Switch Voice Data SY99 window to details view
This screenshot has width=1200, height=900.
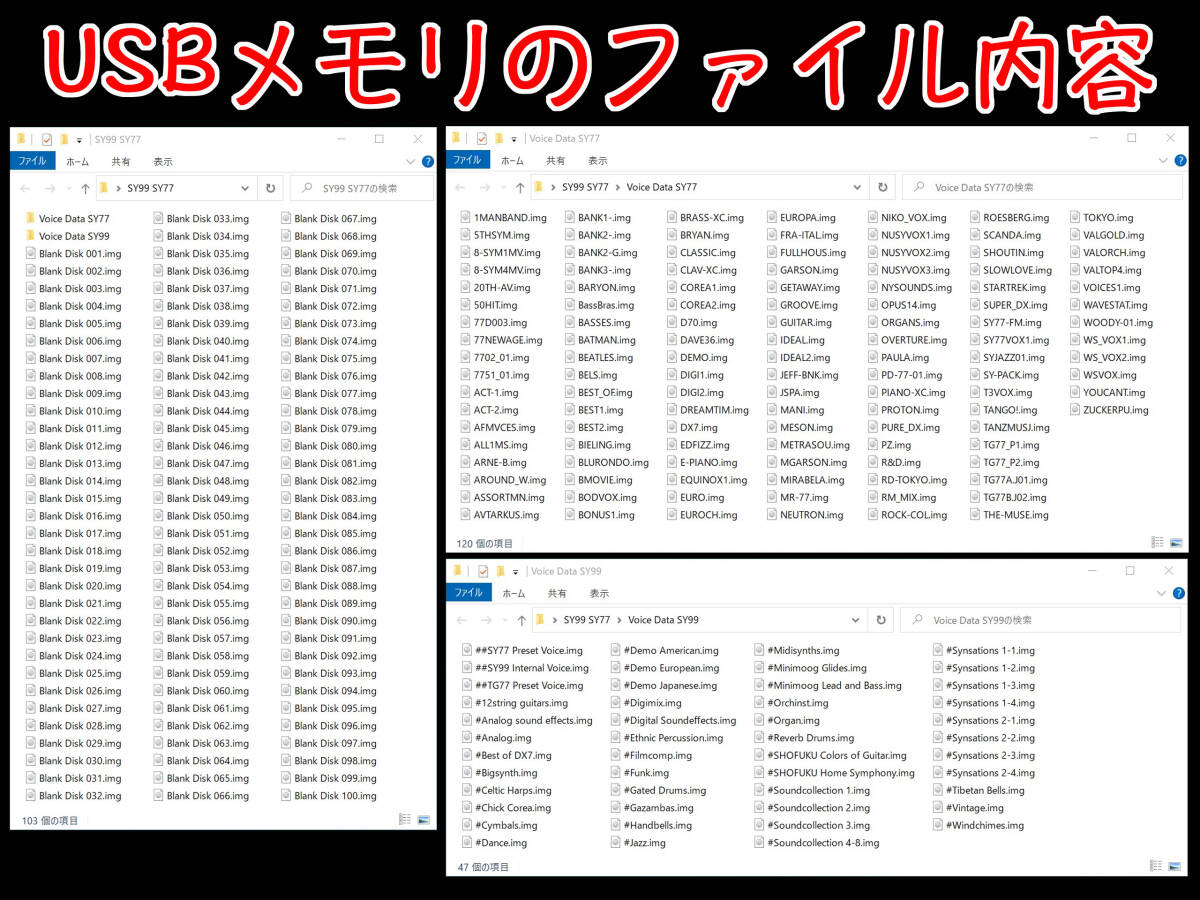click(1158, 867)
